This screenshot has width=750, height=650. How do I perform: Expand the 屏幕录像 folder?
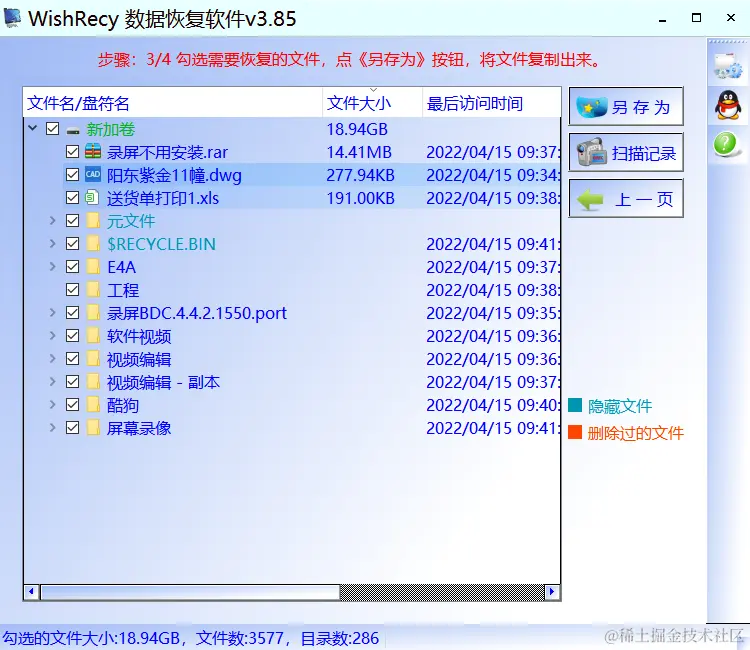[53, 427]
